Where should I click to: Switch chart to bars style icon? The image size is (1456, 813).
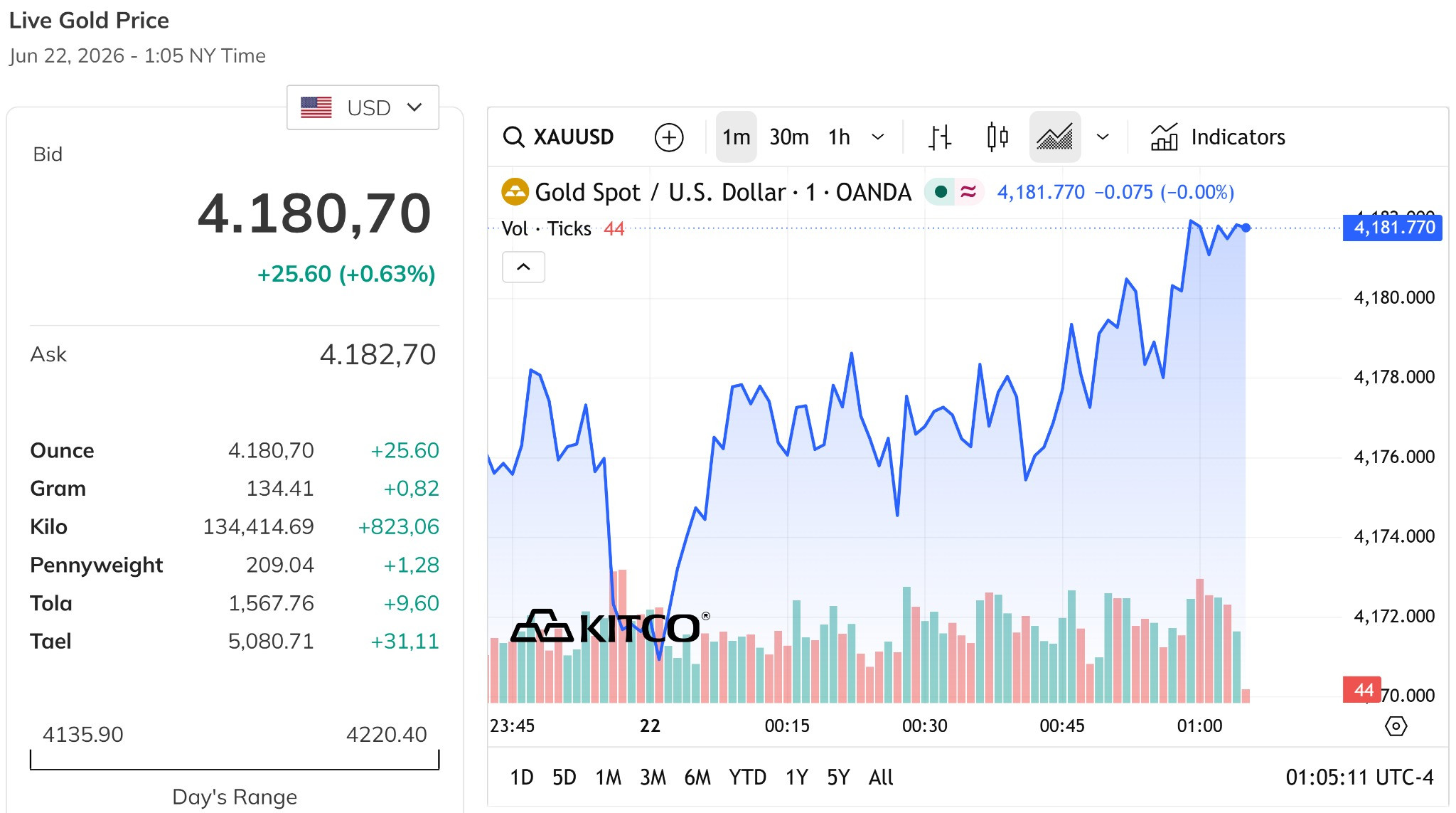click(940, 137)
